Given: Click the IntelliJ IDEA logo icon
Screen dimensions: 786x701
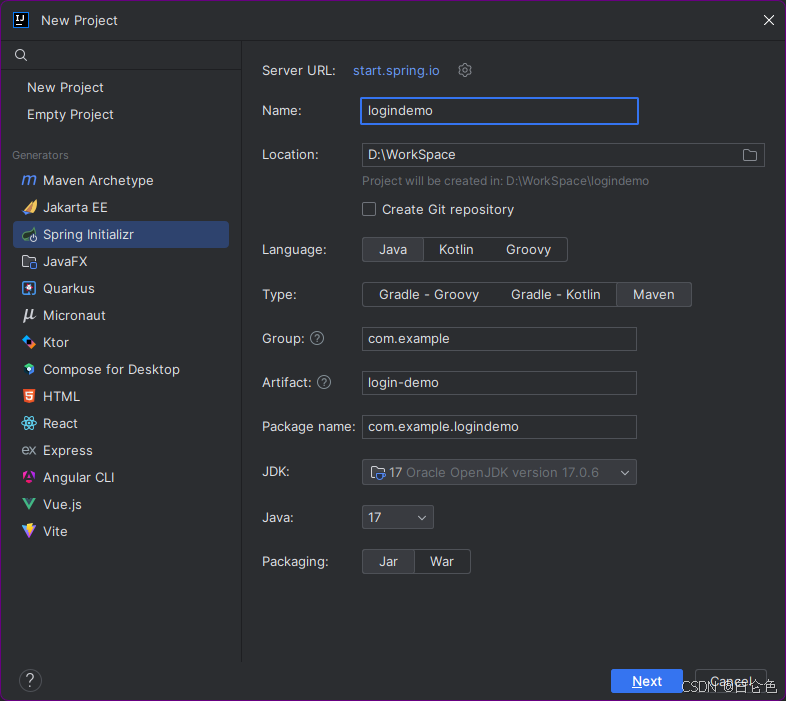Looking at the screenshot, I should 21,20.
